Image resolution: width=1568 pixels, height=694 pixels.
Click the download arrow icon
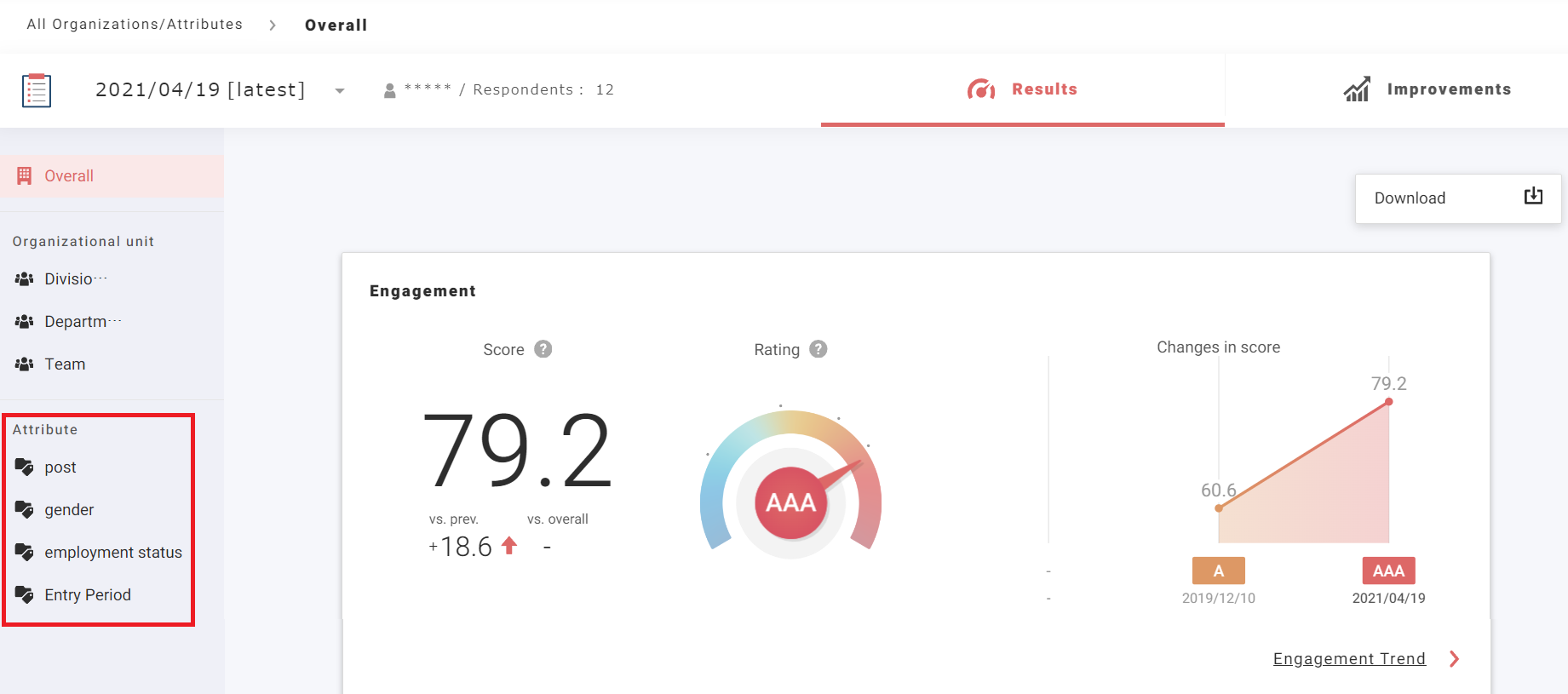[1533, 197]
